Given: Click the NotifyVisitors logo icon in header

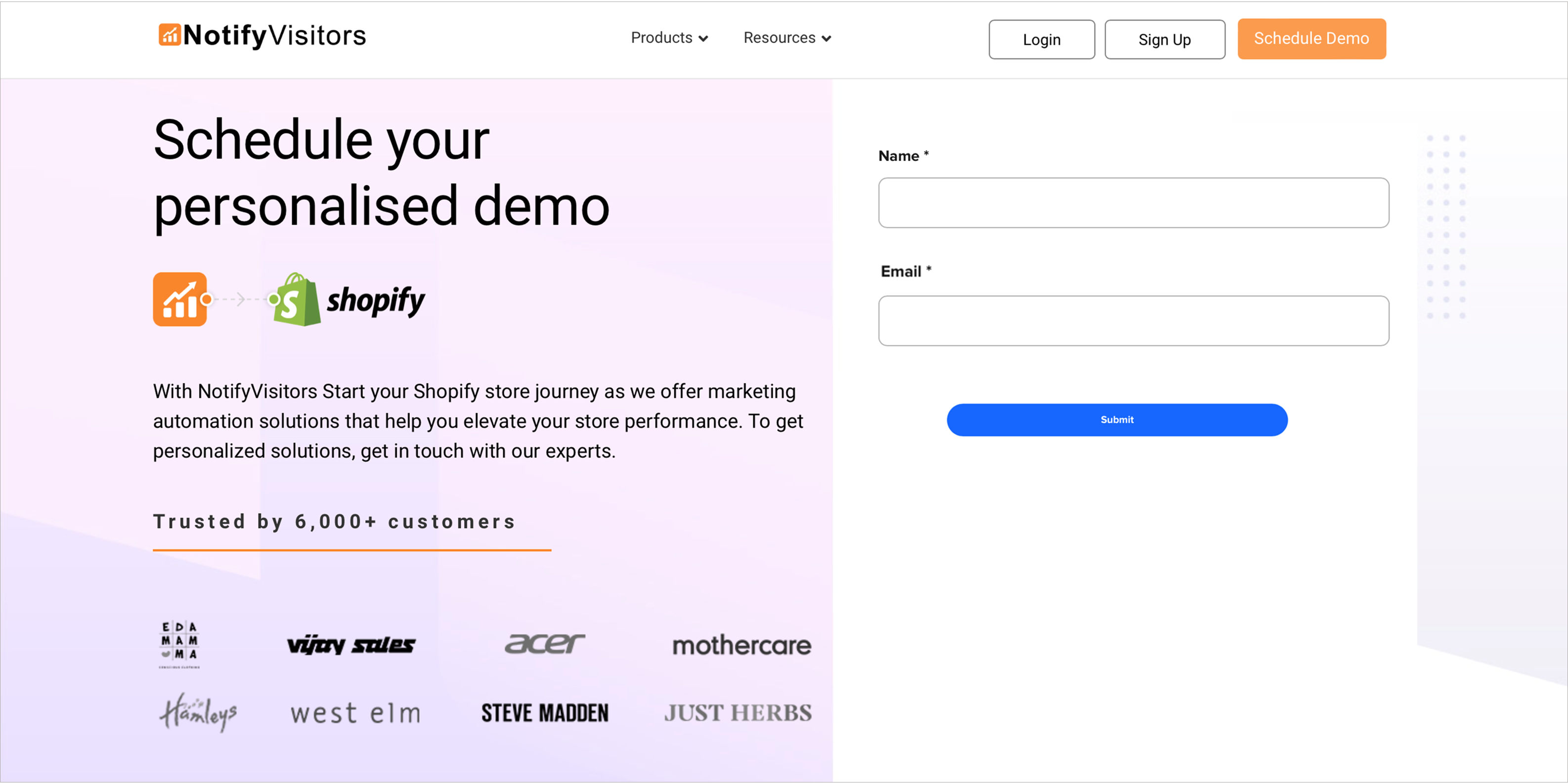Looking at the screenshot, I should coord(169,35).
